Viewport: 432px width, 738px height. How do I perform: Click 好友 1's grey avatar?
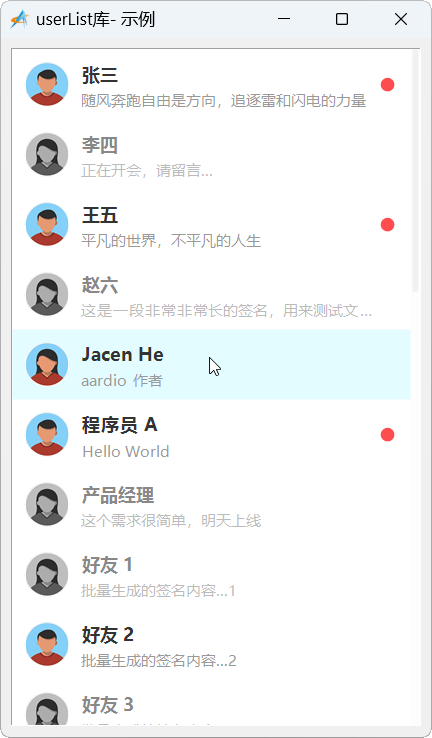pyautogui.click(x=47, y=575)
